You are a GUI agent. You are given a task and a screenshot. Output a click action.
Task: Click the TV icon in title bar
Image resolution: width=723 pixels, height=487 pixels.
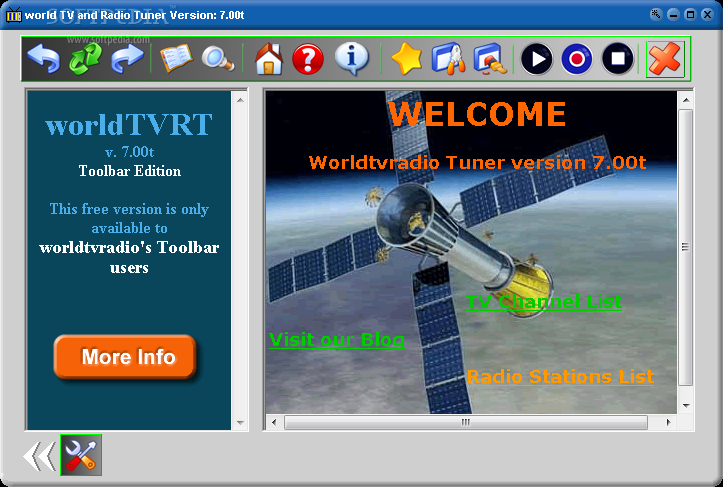[x=14, y=15]
